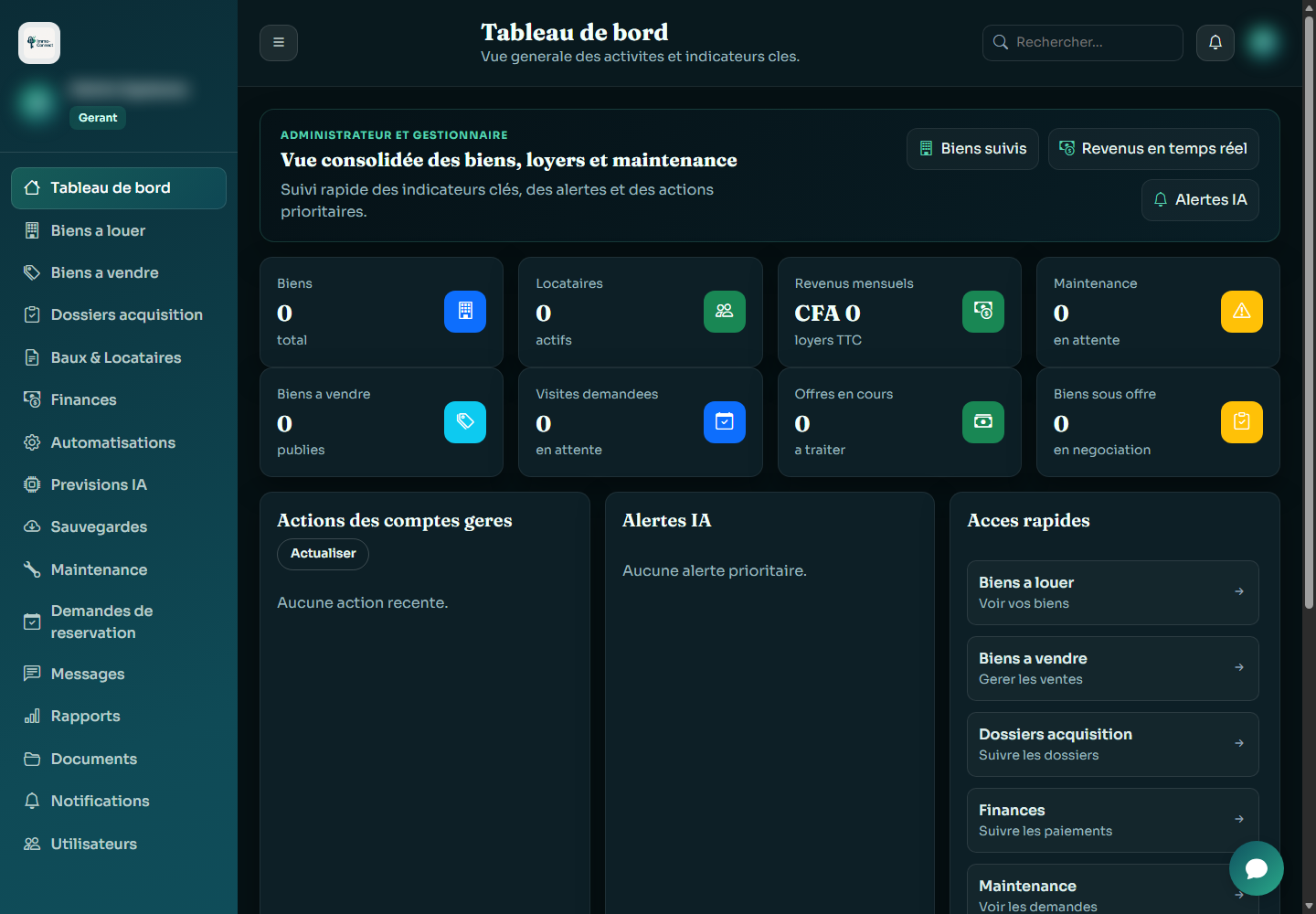Screen dimensions: 1316x914
Task: Go to Utilisateurs page
Action: (119, 844)
